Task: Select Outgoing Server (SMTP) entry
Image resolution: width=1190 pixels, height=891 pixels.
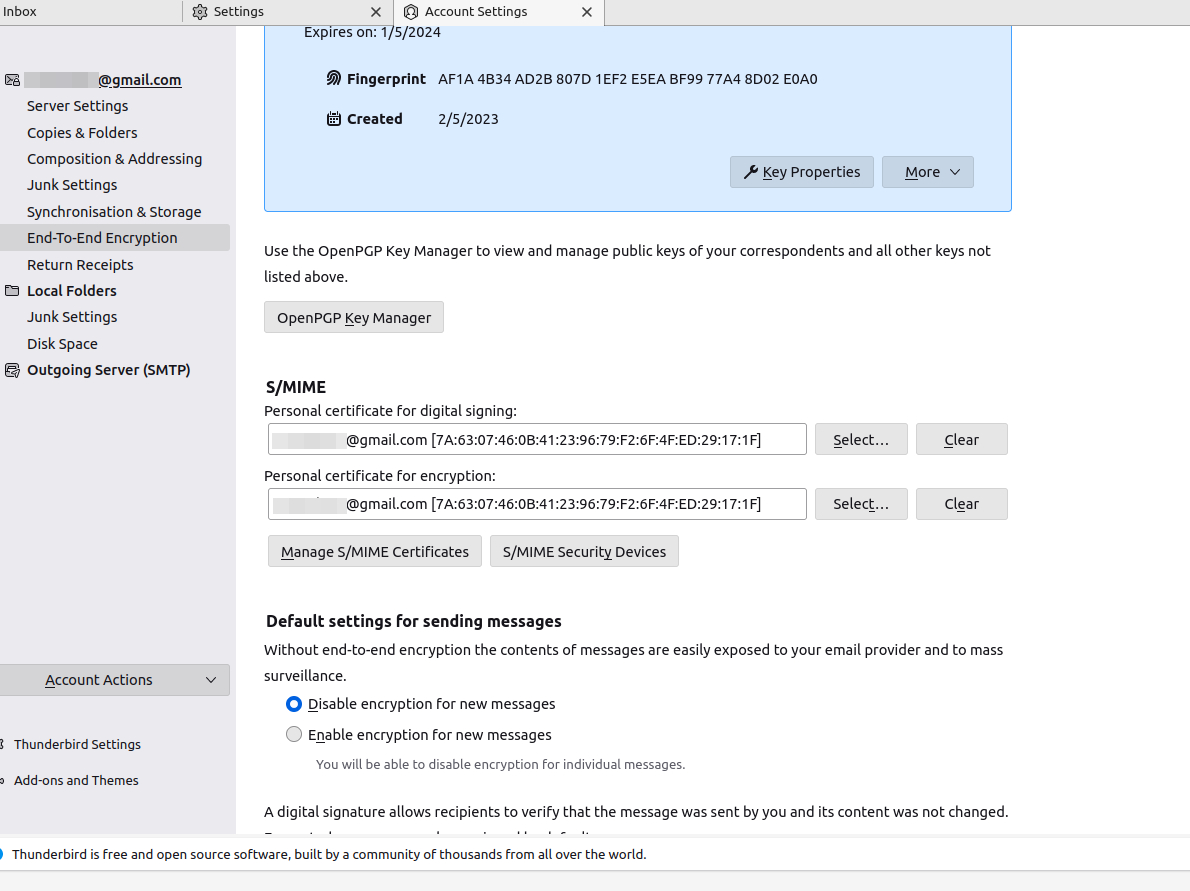Action: (109, 370)
